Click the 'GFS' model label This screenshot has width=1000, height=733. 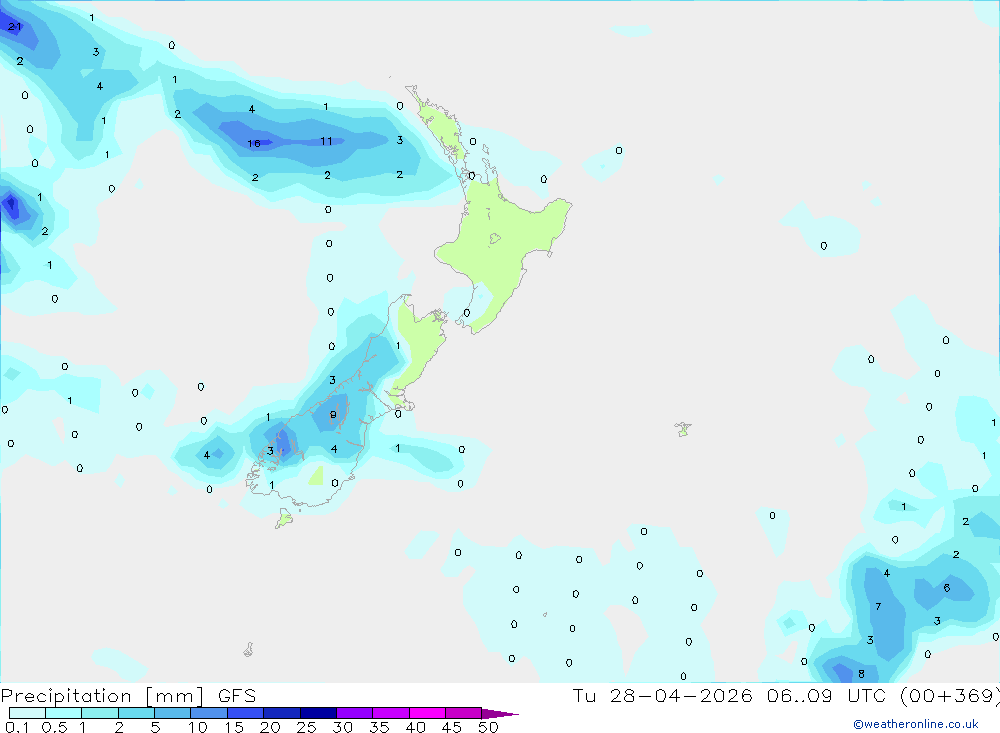(237, 696)
